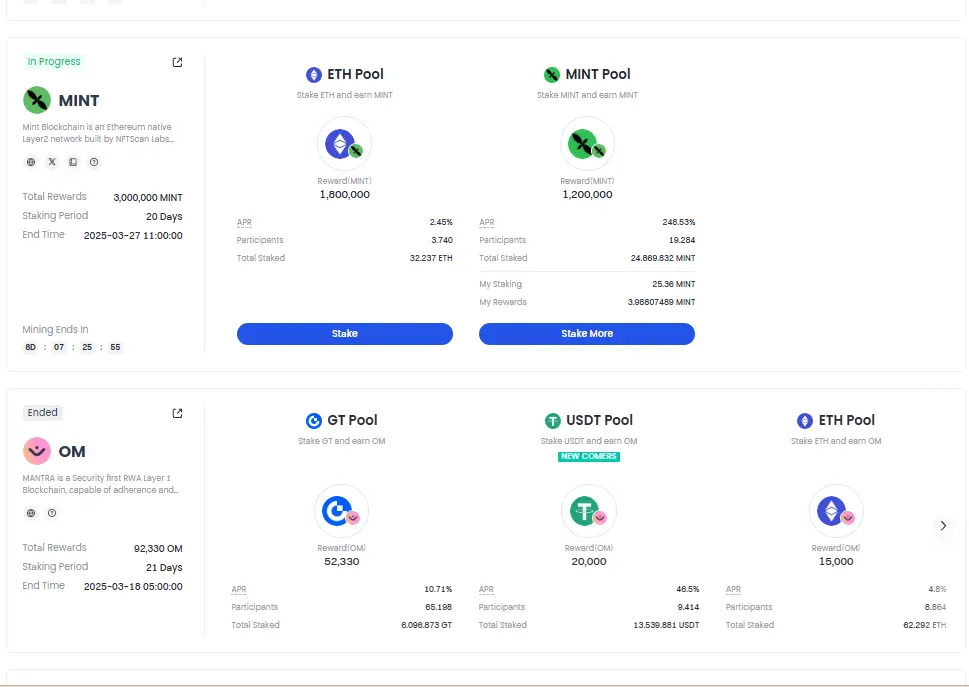Click large USDT reward token image
969x687 pixels.
[x=588, y=512]
